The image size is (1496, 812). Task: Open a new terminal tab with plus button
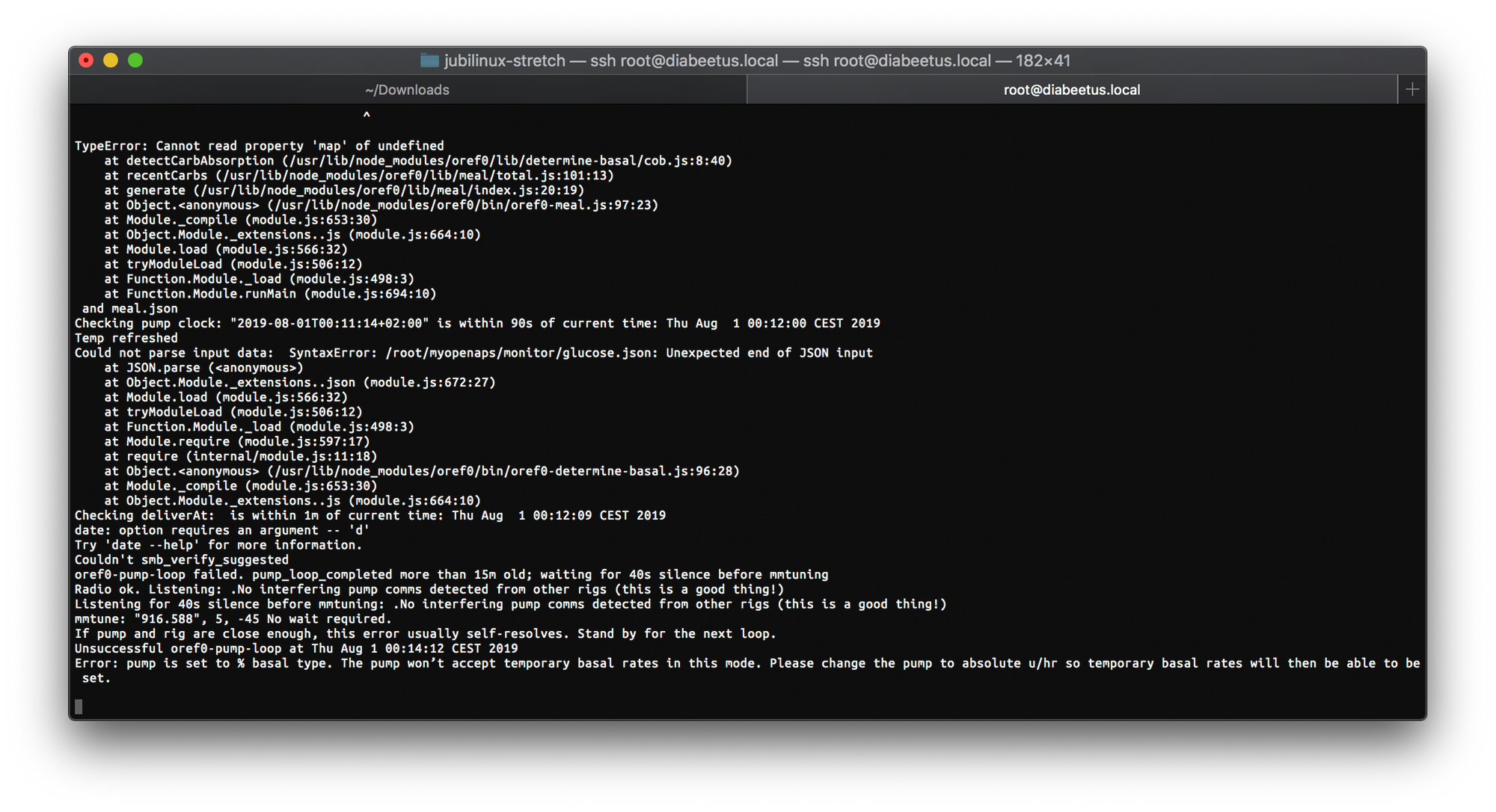[1412, 90]
